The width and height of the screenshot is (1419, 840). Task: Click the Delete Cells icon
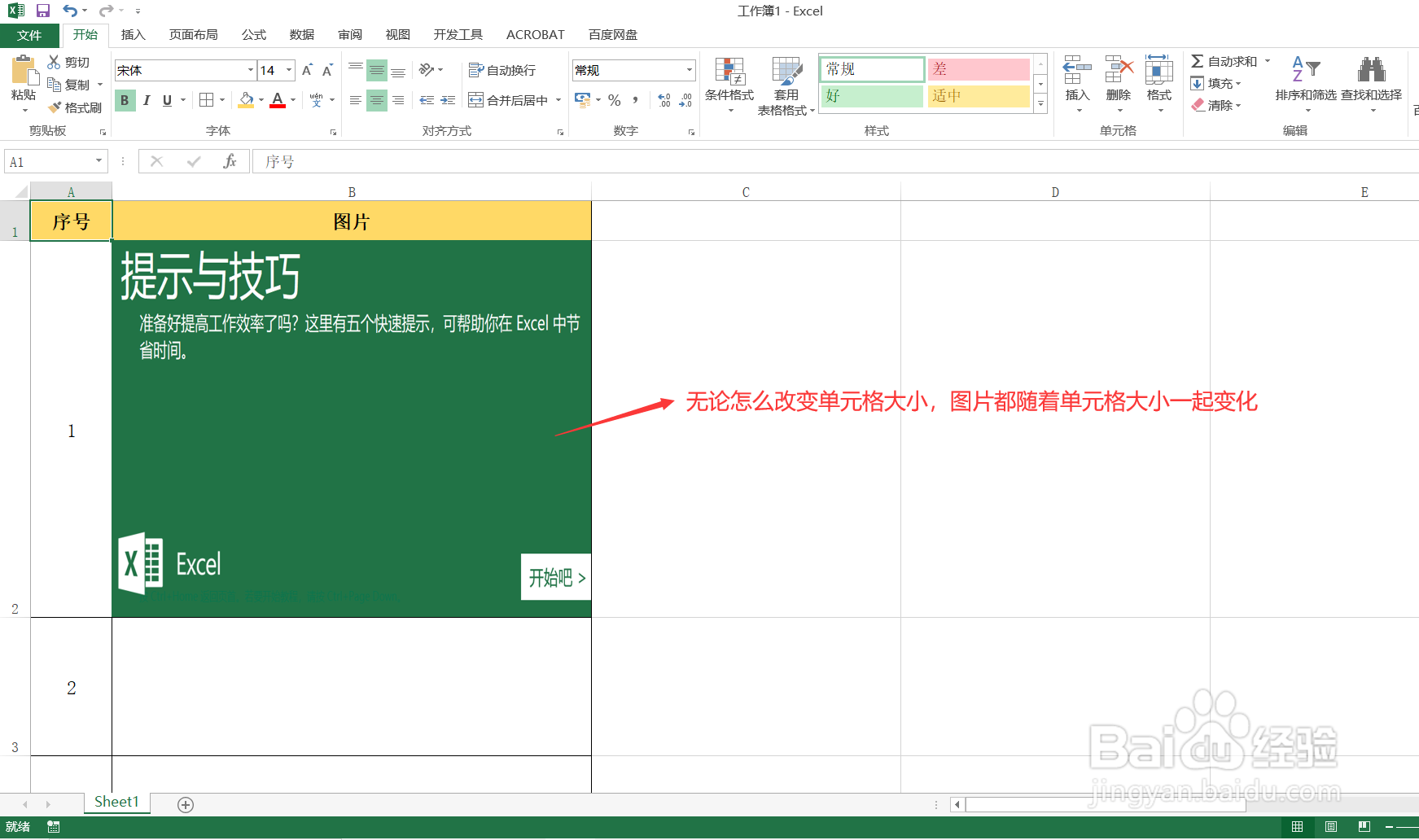(1119, 70)
